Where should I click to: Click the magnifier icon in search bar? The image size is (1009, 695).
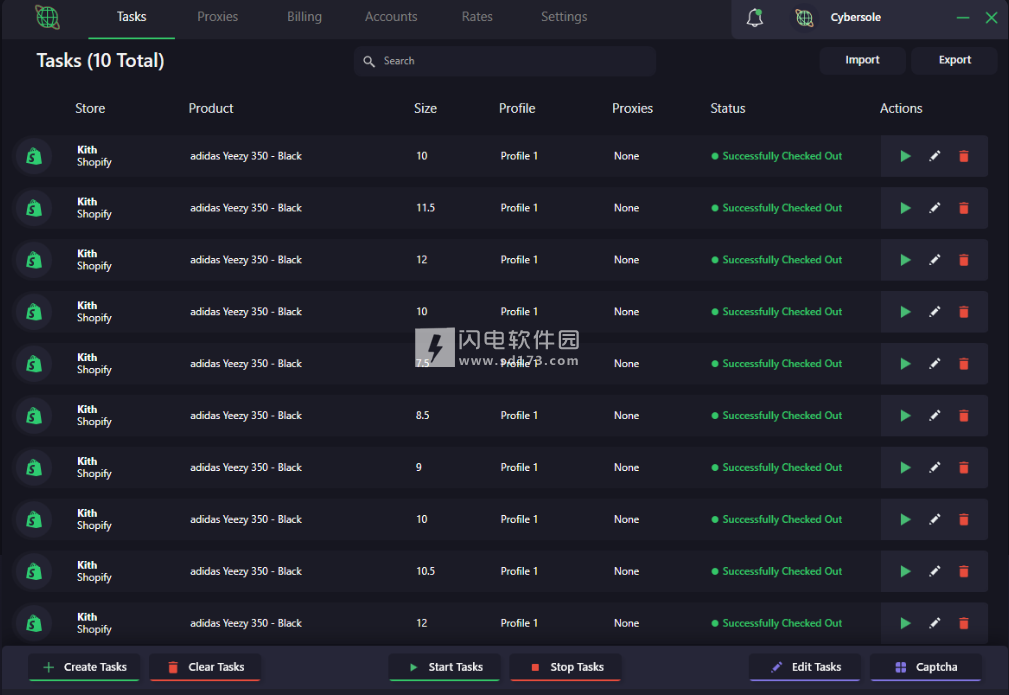[x=369, y=61]
